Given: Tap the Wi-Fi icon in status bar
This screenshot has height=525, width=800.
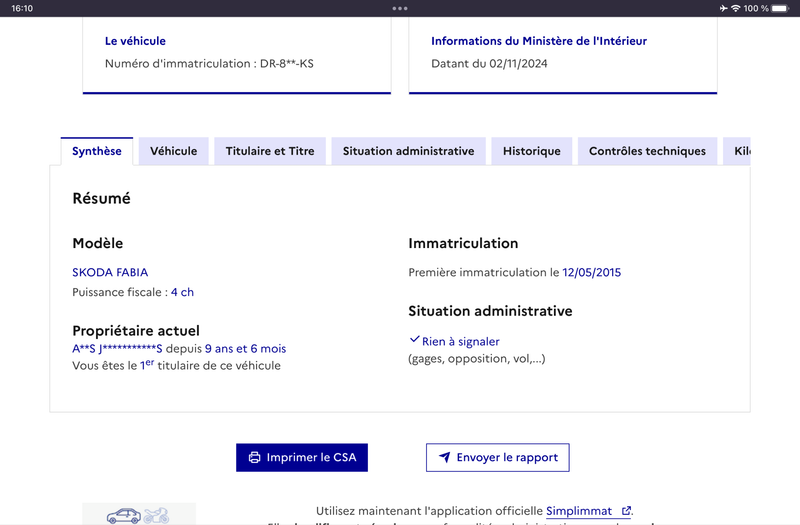Looking at the screenshot, I should pyautogui.click(x=735, y=8).
